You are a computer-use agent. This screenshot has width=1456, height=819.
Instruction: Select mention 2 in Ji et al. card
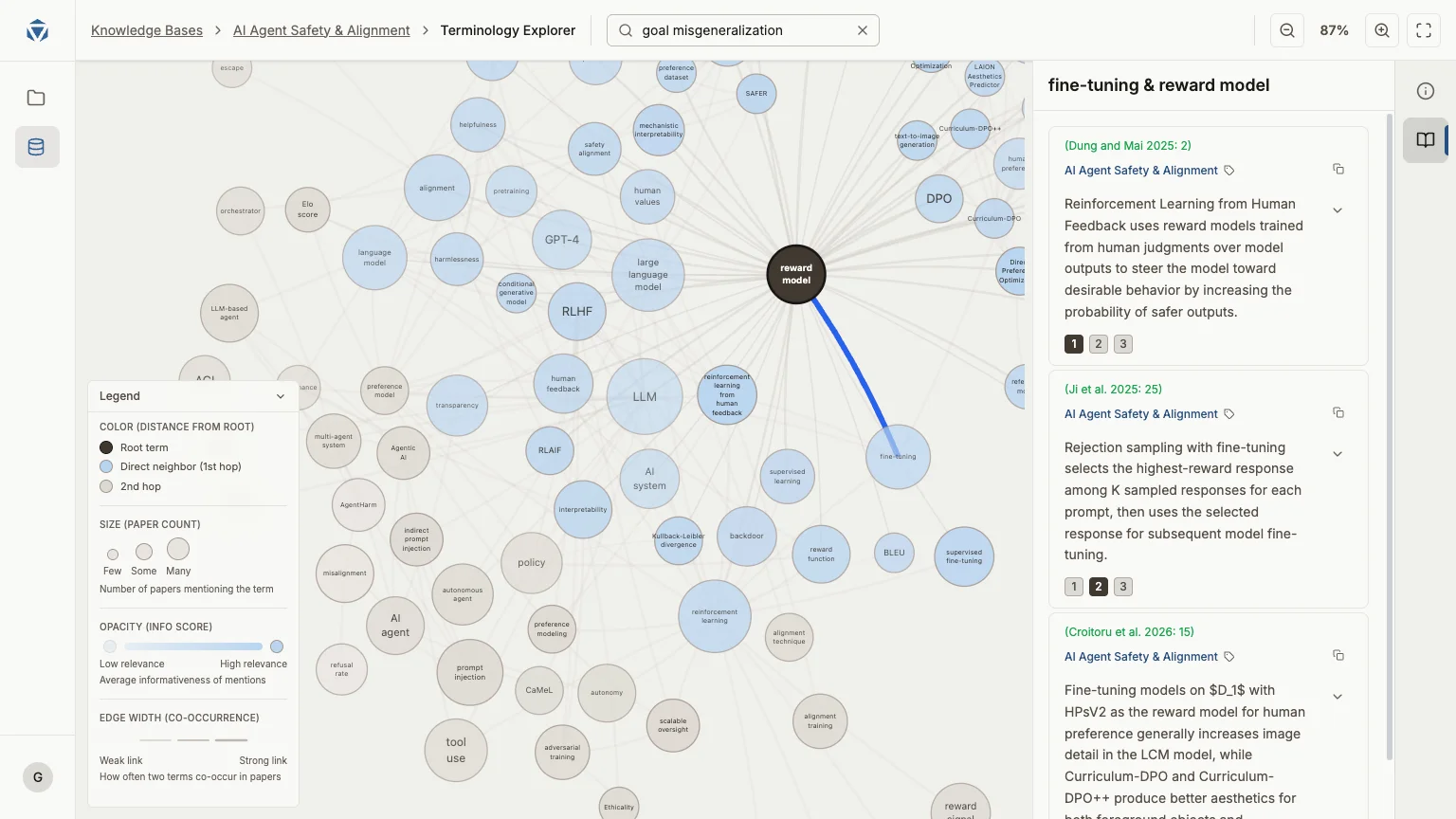1099,587
